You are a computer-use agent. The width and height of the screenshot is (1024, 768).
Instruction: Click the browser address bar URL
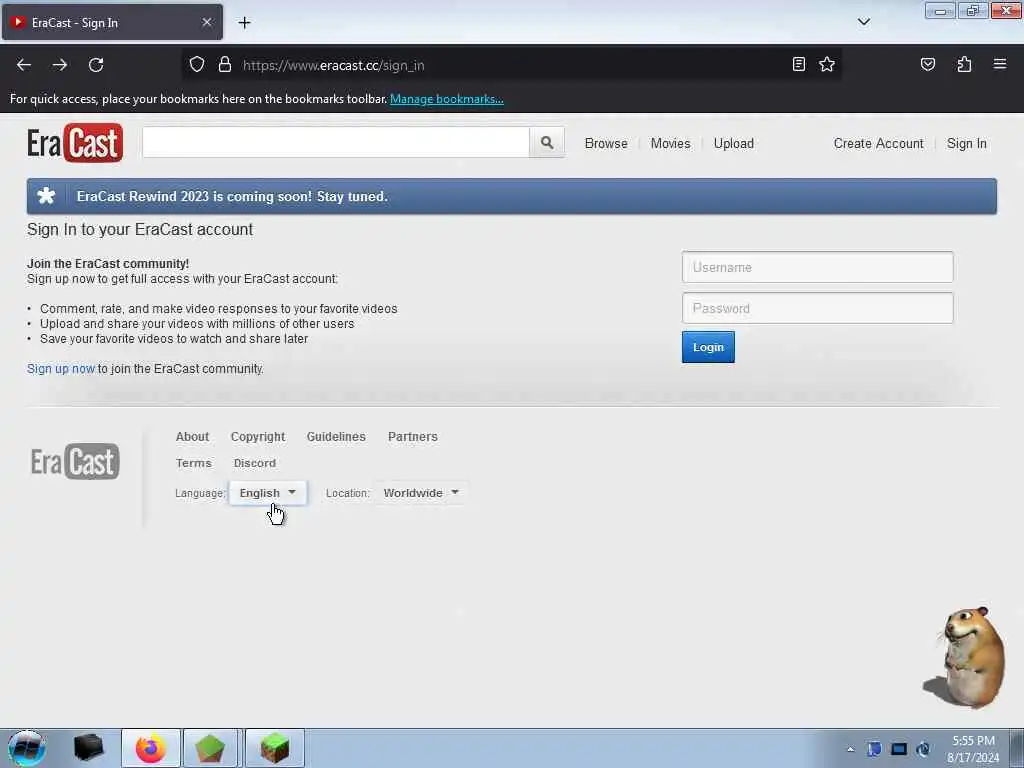(334, 65)
